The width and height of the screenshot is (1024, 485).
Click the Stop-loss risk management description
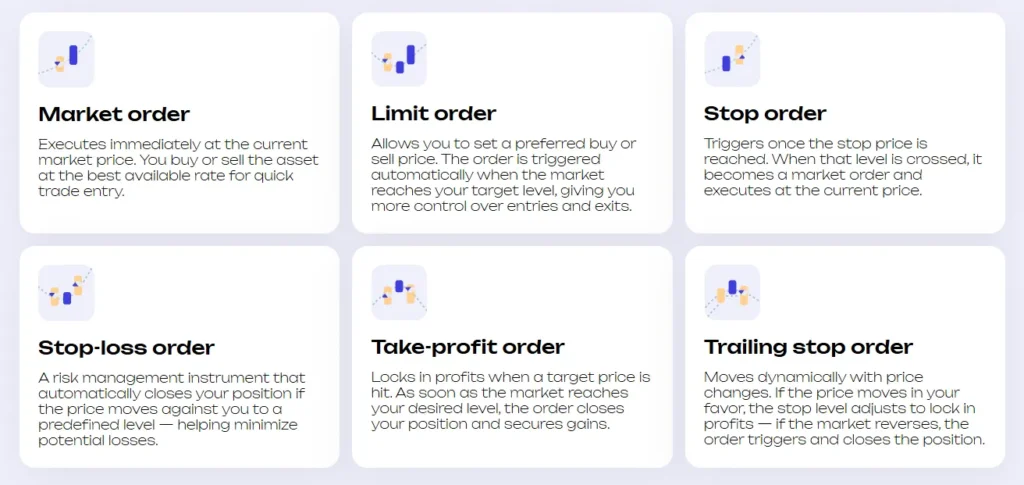[x=172, y=409]
